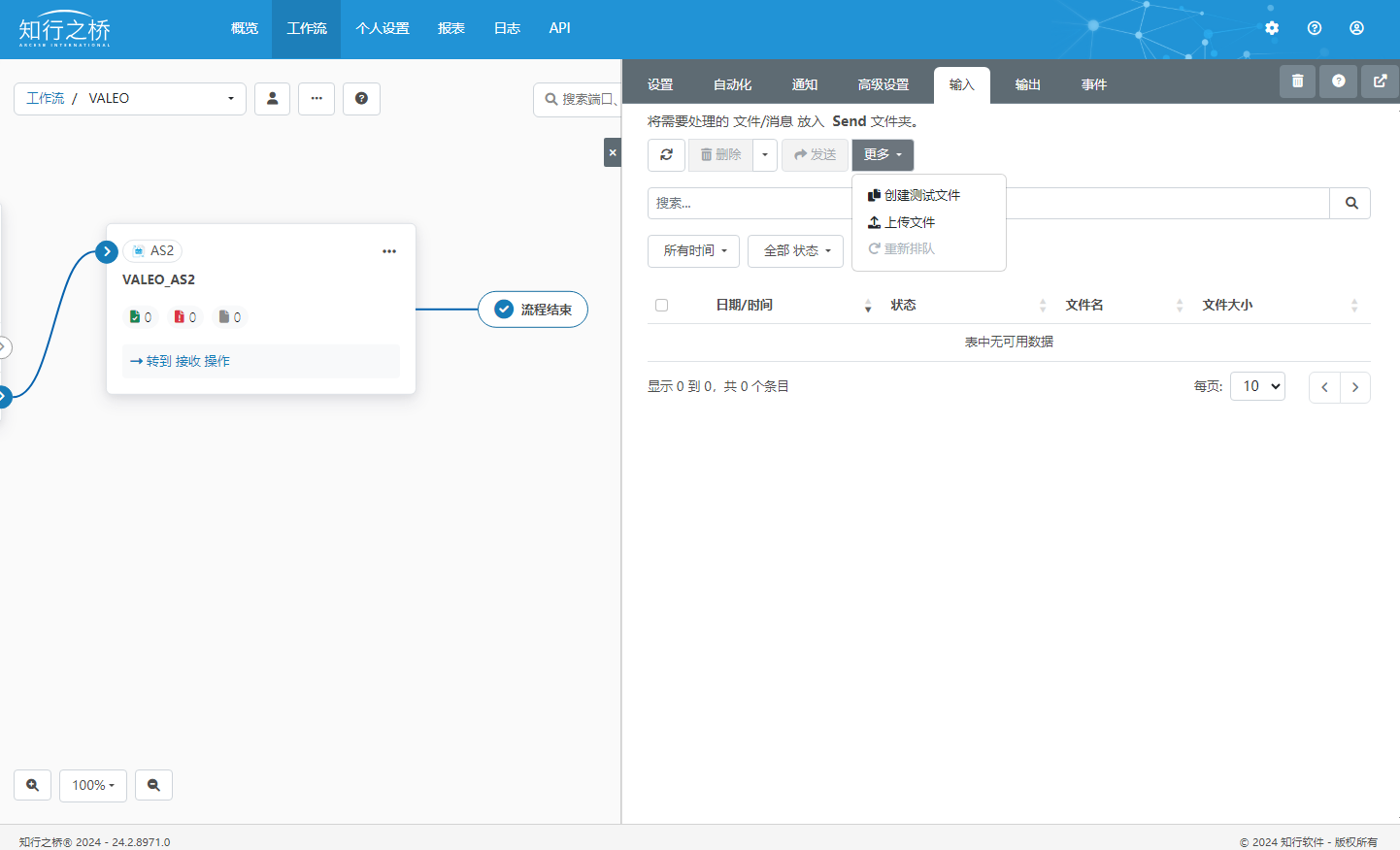Zoom out on the workflow canvas
The height and width of the screenshot is (850, 1400).
pos(153,785)
